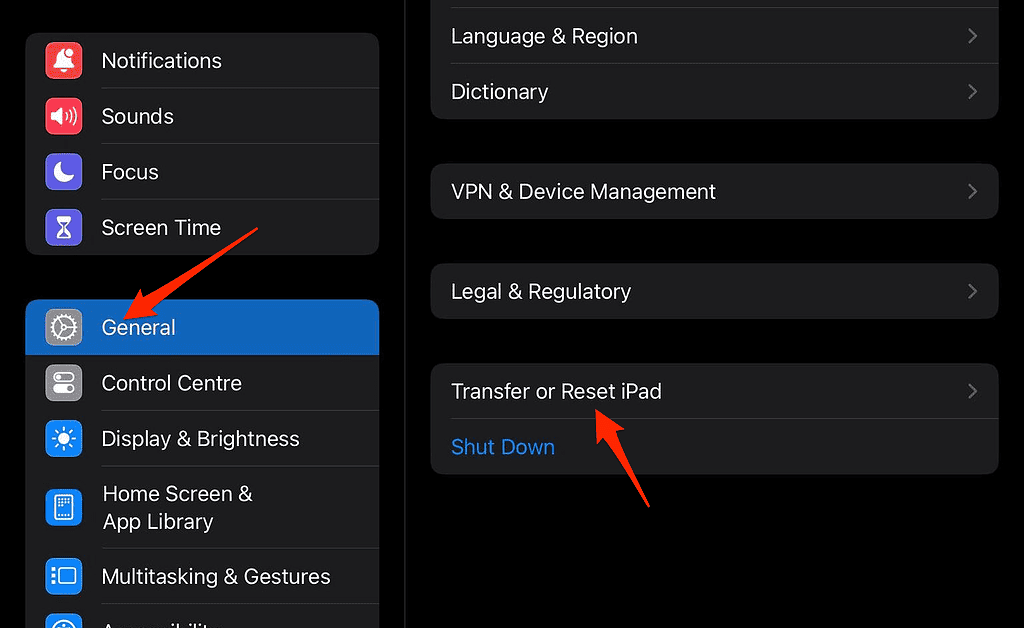Click the Screen Time hourglass icon

pyautogui.click(x=63, y=227)
